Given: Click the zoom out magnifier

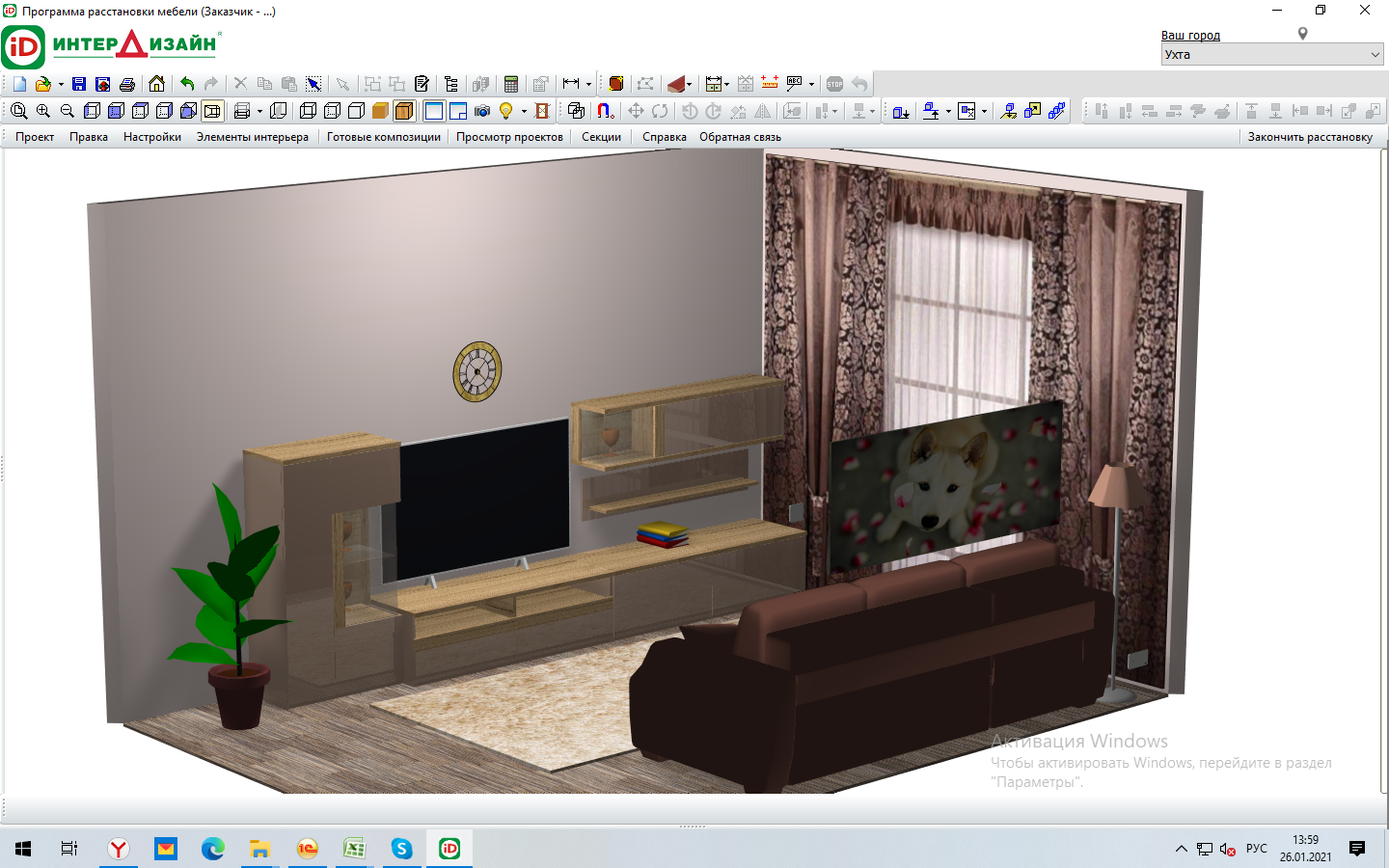Looking at the screenshot, I should [68, 111].
